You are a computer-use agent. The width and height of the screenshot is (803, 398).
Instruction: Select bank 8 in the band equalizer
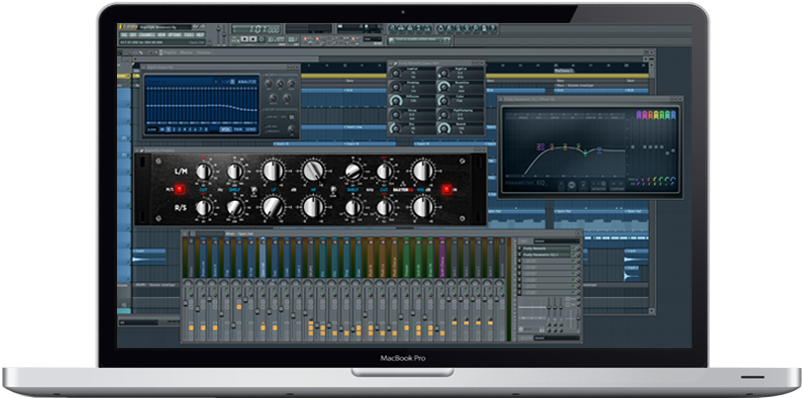point(206,129)
